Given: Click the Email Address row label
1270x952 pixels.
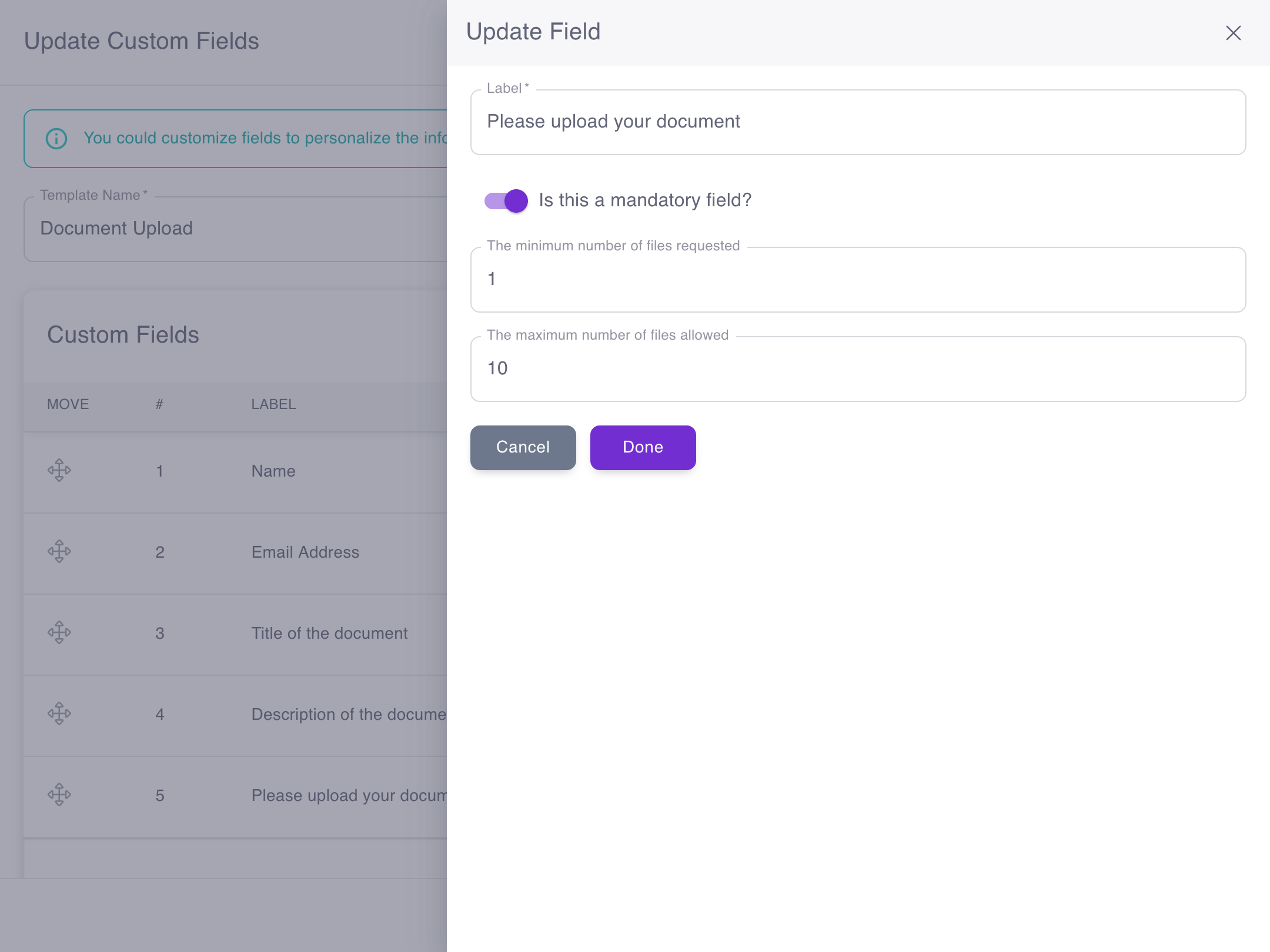Looking at the screenshot, I should (x=305, y=552).
